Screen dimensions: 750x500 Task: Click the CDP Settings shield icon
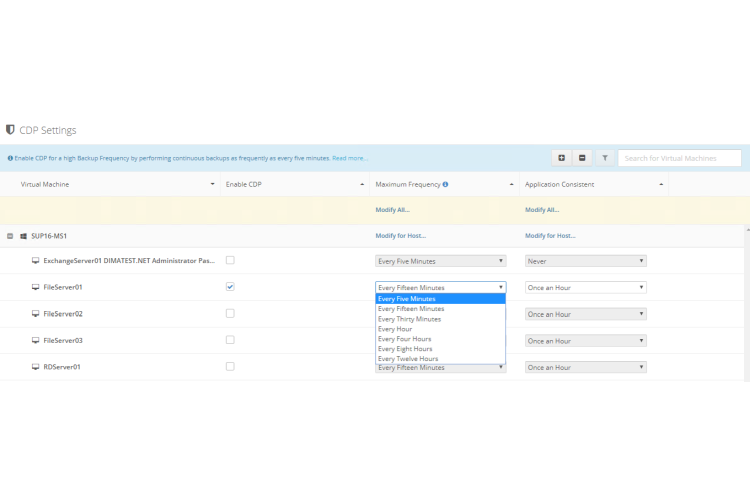pyautogui.click(x=10, y=130)
